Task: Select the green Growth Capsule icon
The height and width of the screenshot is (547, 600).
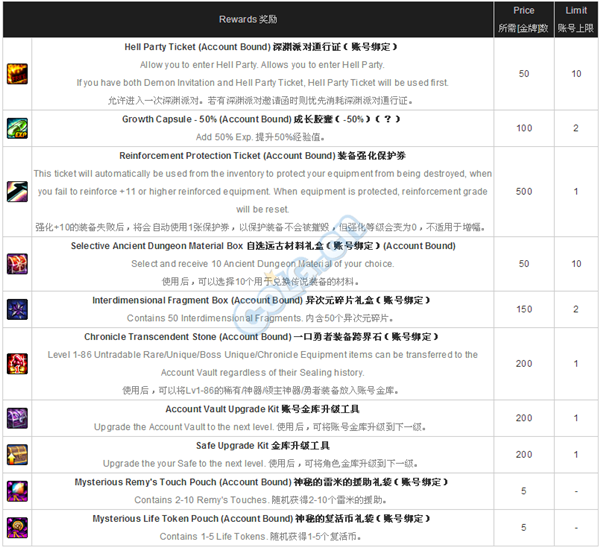Action: (18, 127)
